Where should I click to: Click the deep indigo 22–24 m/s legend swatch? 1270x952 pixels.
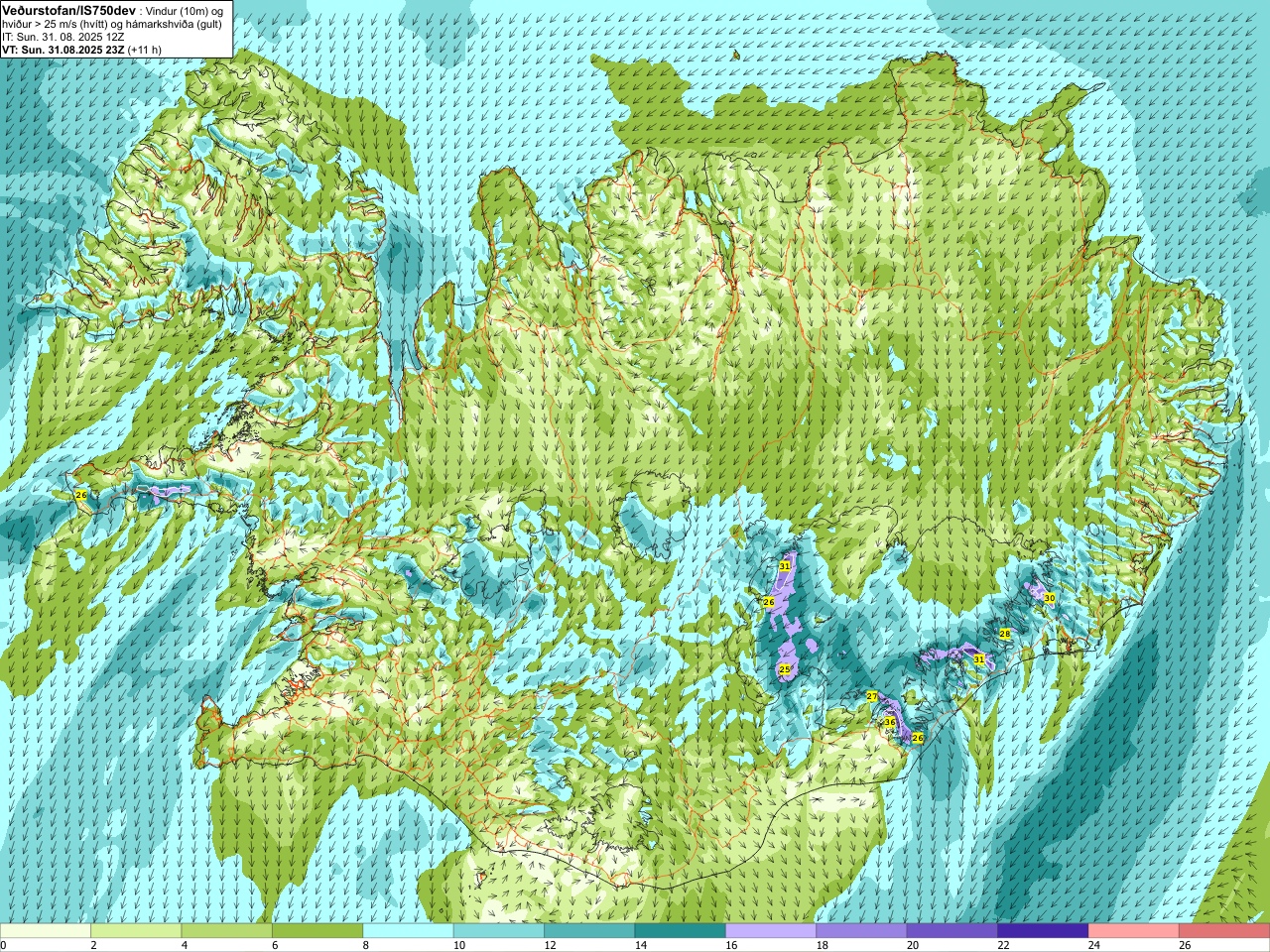point(1043,931)
